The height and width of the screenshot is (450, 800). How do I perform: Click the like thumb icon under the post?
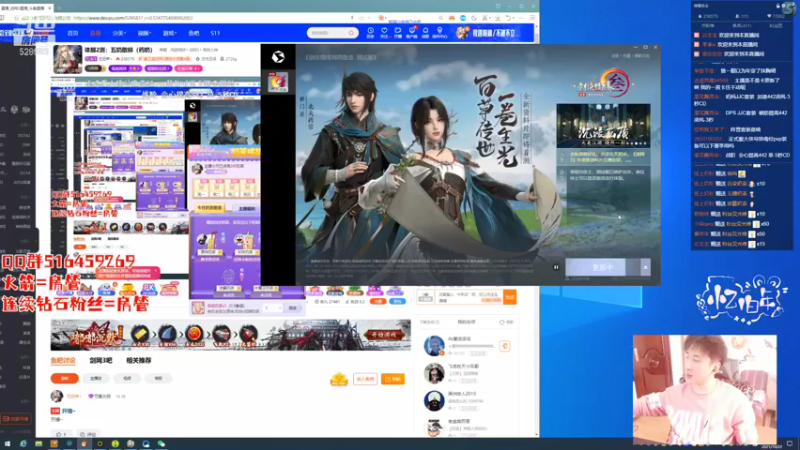point(61,434)
